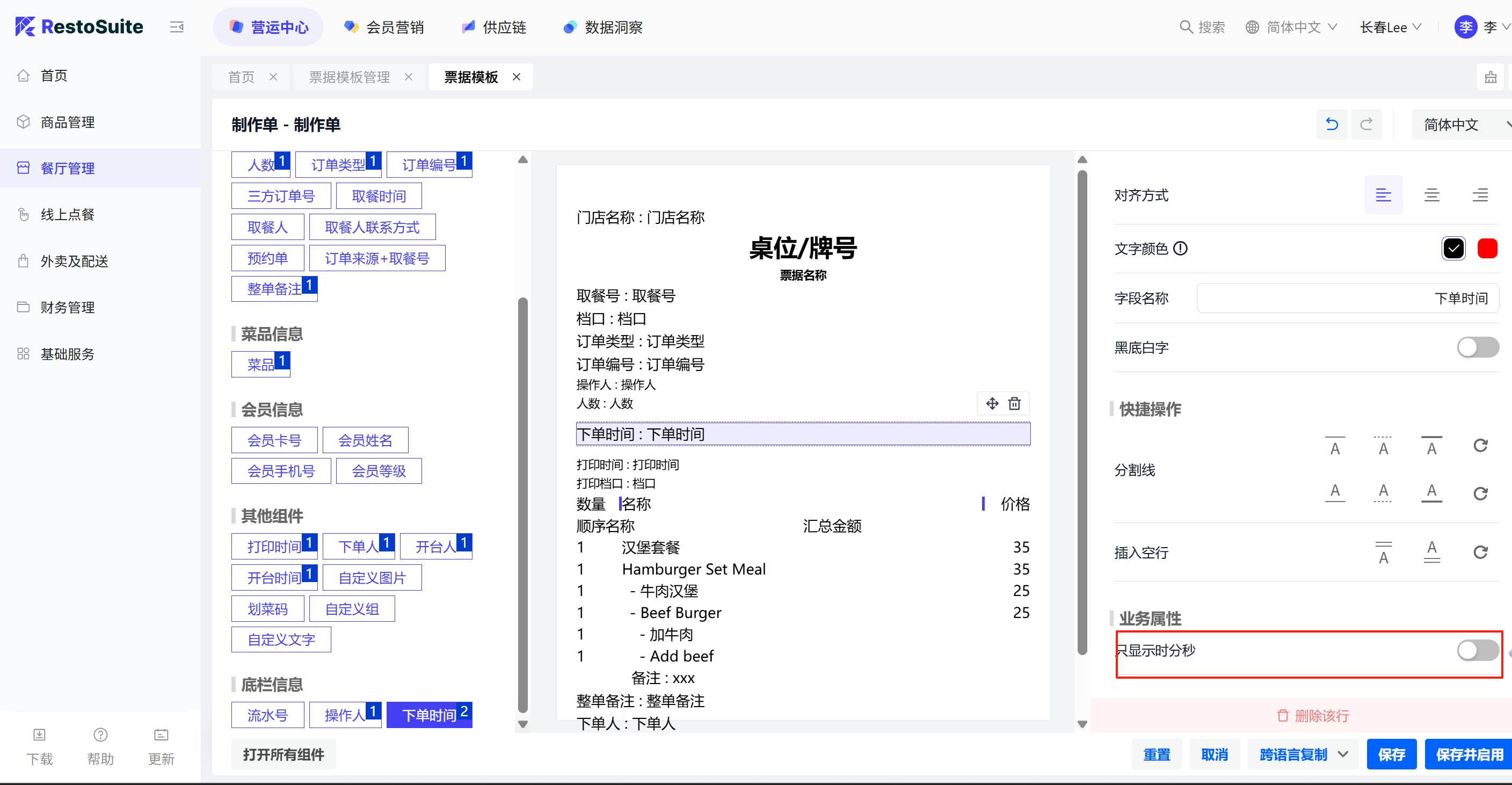This screenshot has width=1512, height=785.
Task: Collapse the left sidebar menu icon
Action: (x=177, y=27)
